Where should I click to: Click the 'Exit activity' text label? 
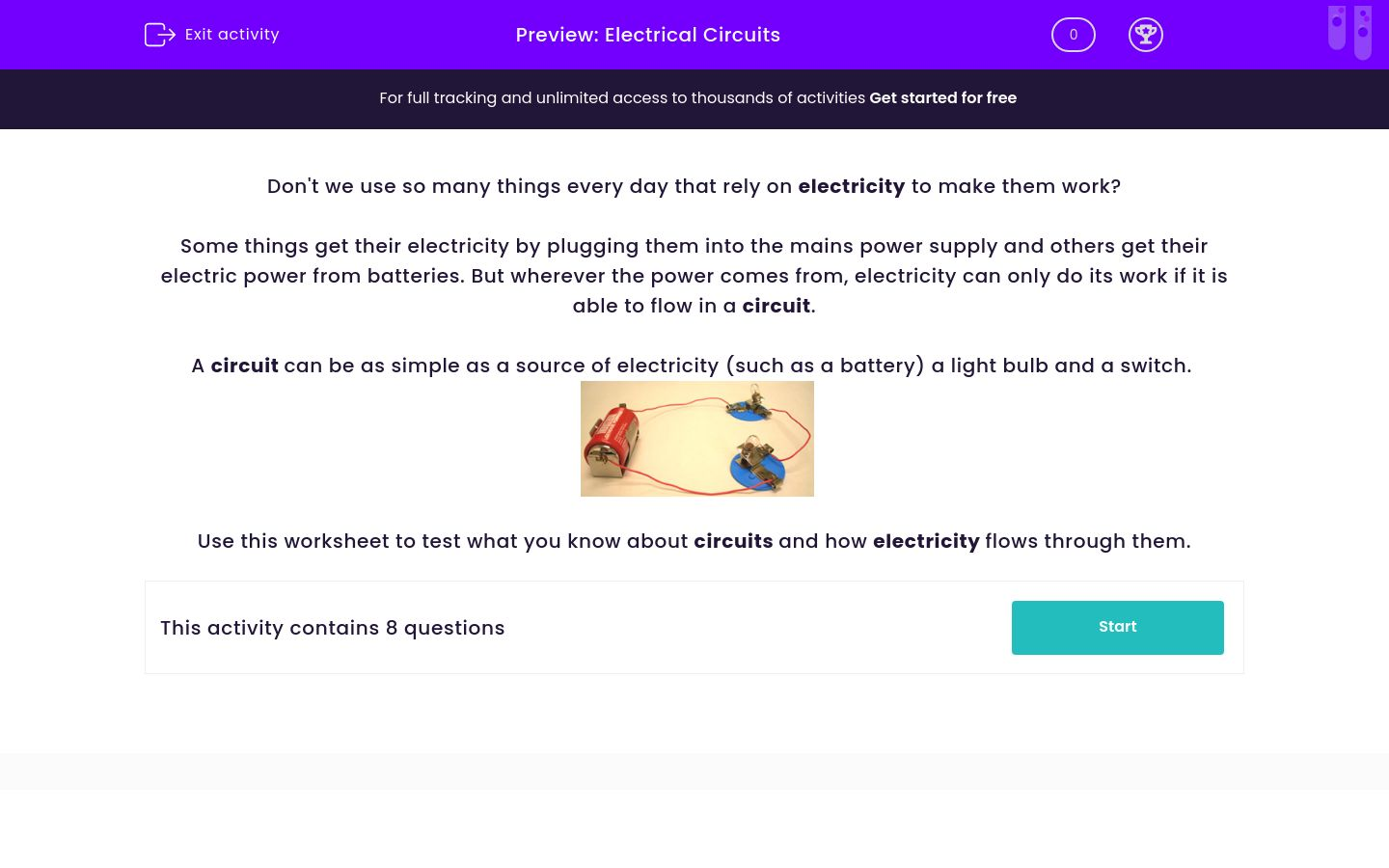(x=231, y=35)
